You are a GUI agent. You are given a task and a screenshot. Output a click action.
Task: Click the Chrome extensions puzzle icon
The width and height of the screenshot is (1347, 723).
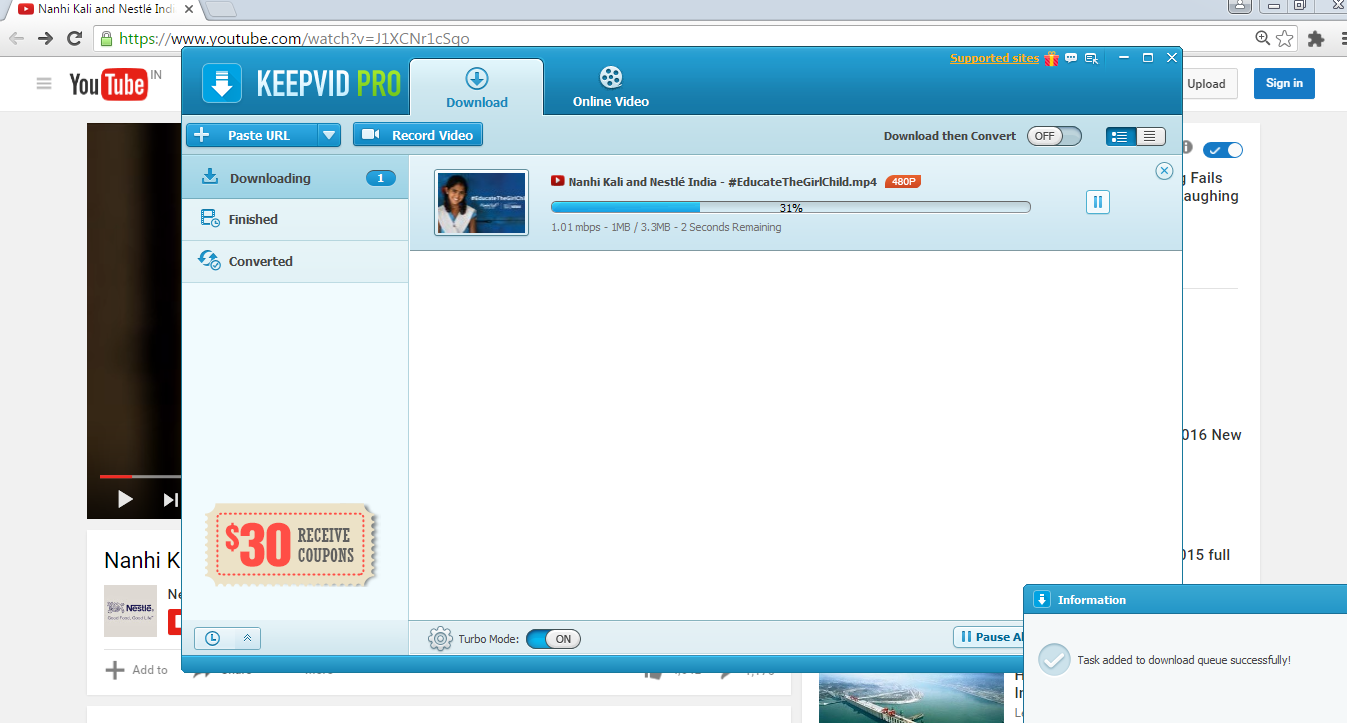point(1316,39)
